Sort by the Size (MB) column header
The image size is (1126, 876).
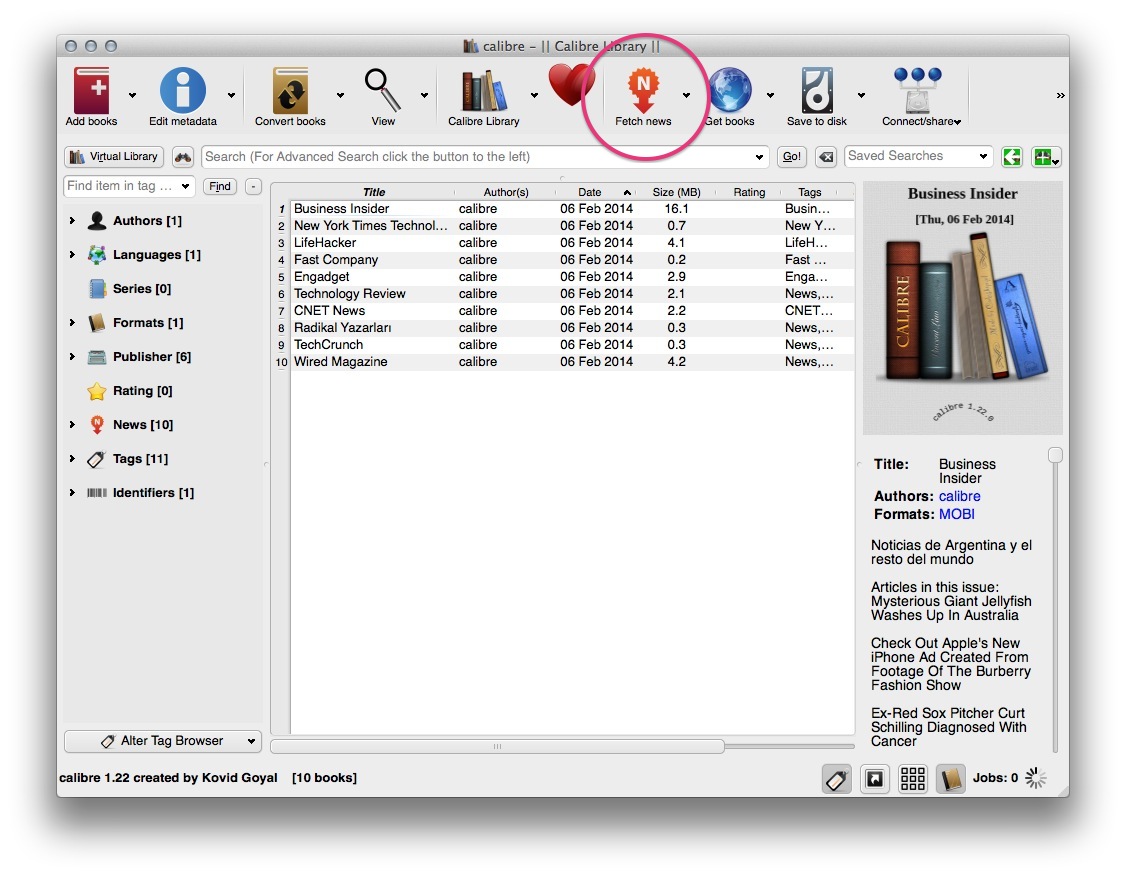676,192
